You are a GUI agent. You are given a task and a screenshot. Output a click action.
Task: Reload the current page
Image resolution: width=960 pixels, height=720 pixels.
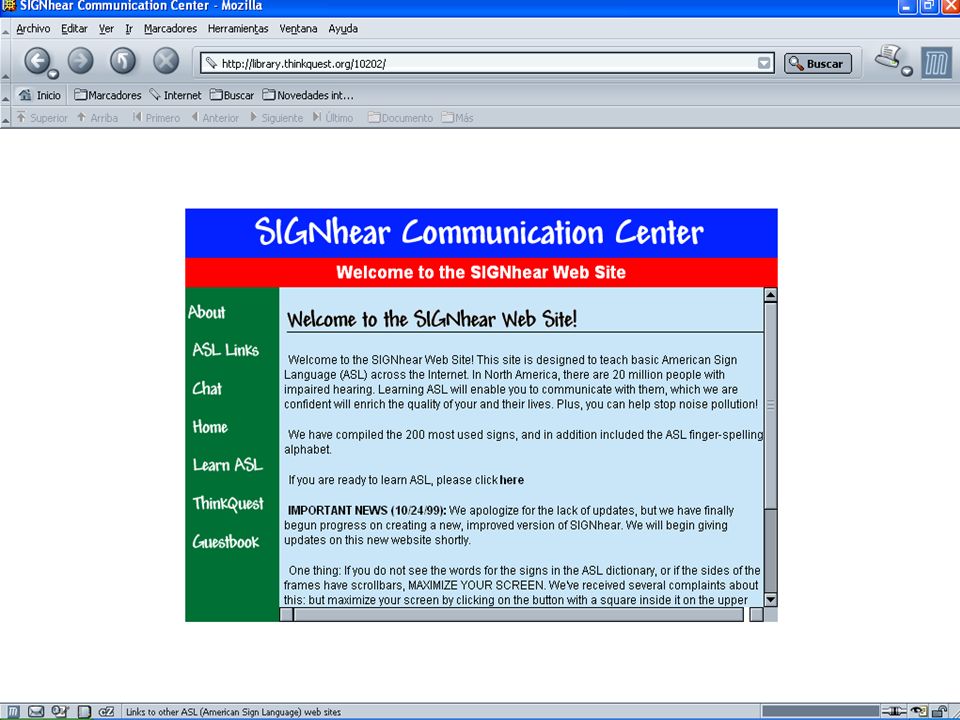tap(123, 61)
